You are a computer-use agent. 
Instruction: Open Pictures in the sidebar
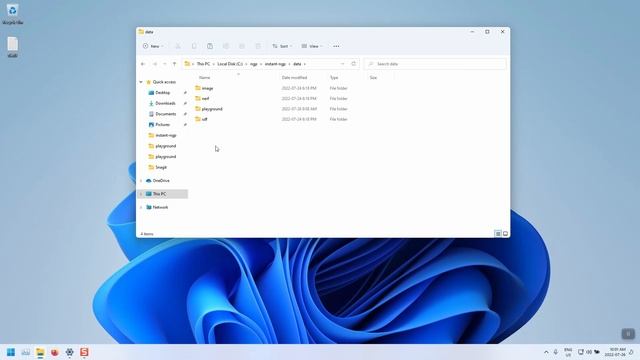(159, 124)
